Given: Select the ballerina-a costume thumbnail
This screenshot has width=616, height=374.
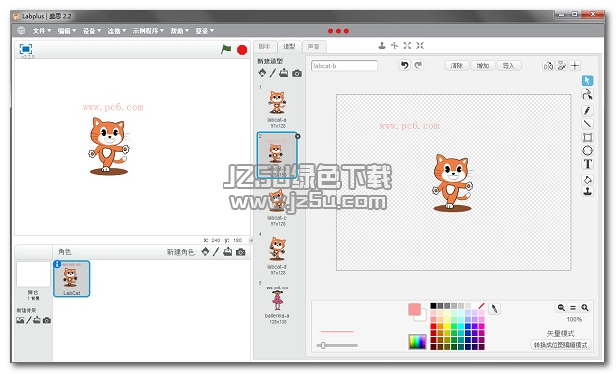Looking at the screenshot, I should point(277,302).
